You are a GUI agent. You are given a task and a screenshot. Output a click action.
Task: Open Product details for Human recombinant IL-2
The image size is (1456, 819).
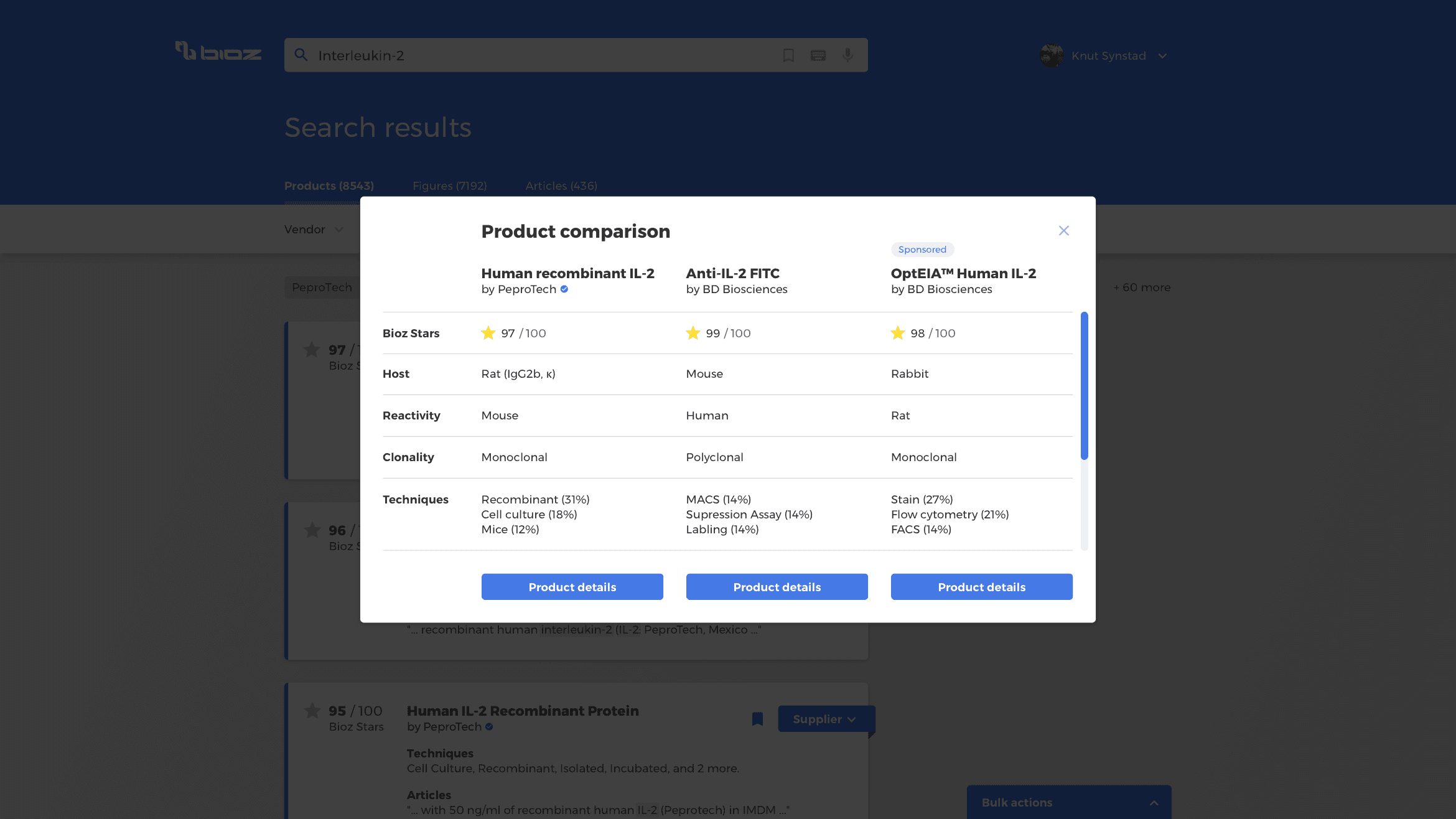pyautogui.click(x=572, y=587)
